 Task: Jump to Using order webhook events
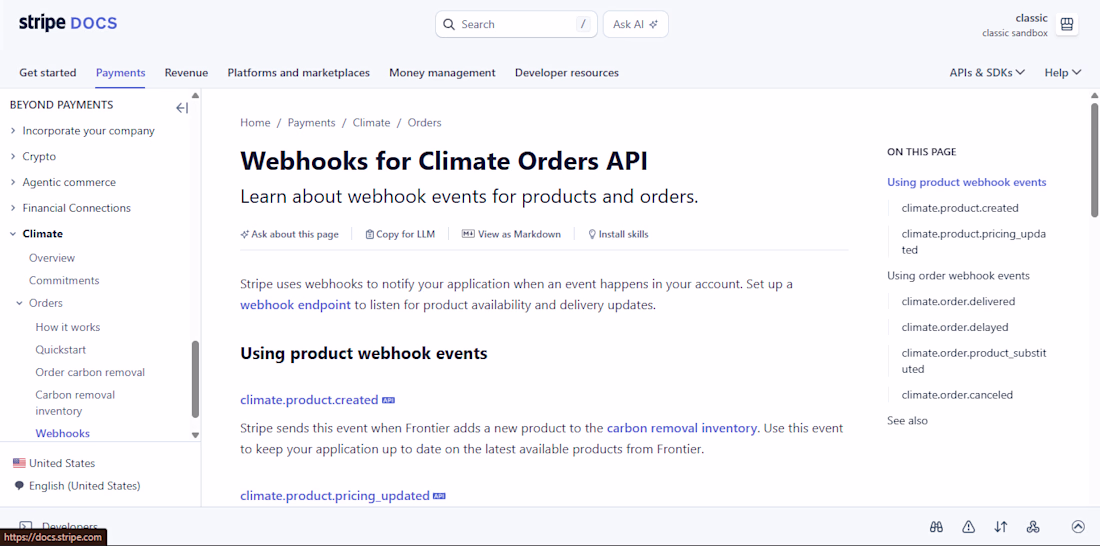pos(958,275)
